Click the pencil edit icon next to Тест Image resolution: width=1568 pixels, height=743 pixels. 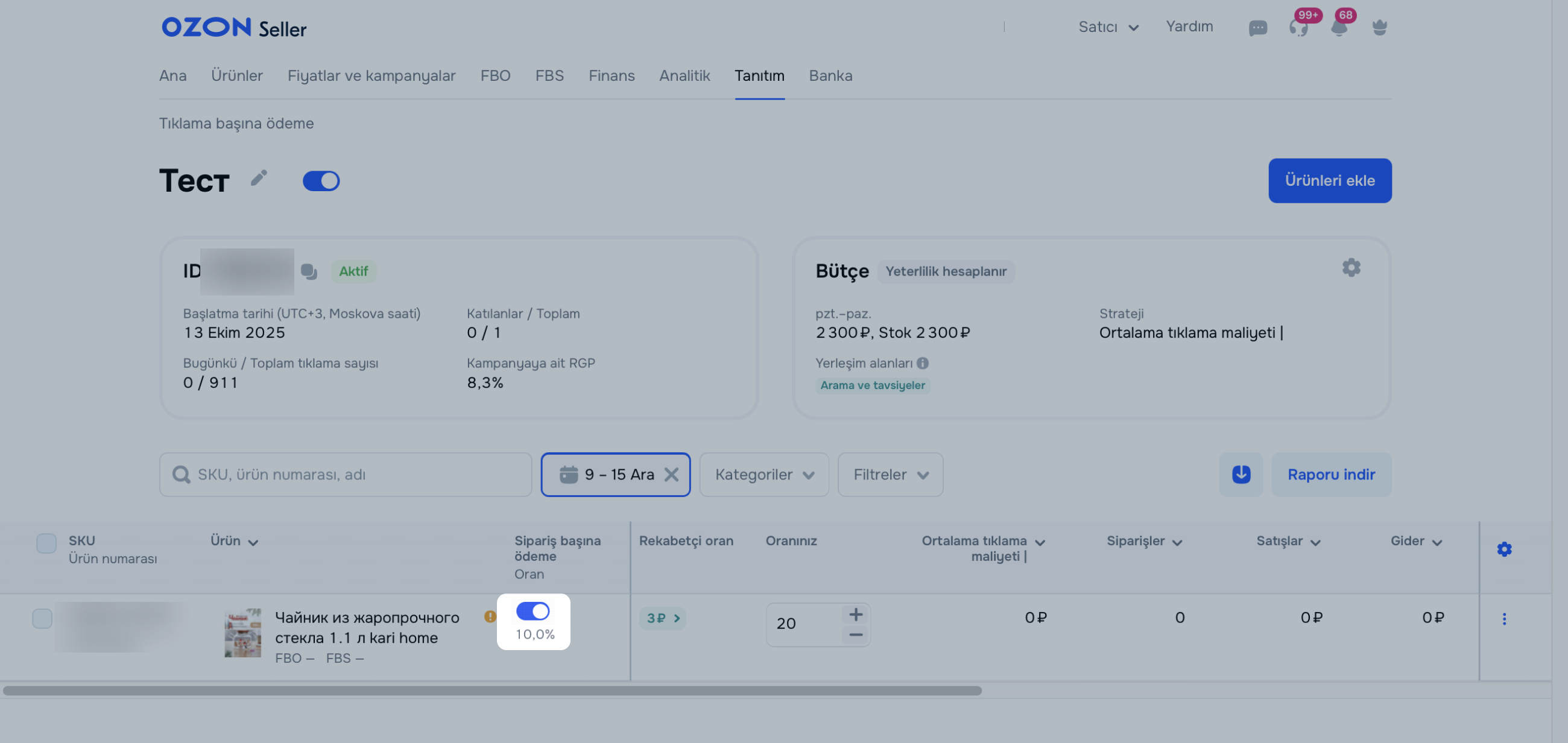tap(259, 178)
